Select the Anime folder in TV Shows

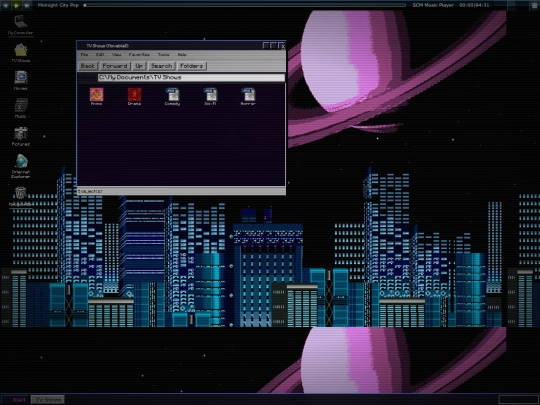pyautogui.click(x=96, y=95)
